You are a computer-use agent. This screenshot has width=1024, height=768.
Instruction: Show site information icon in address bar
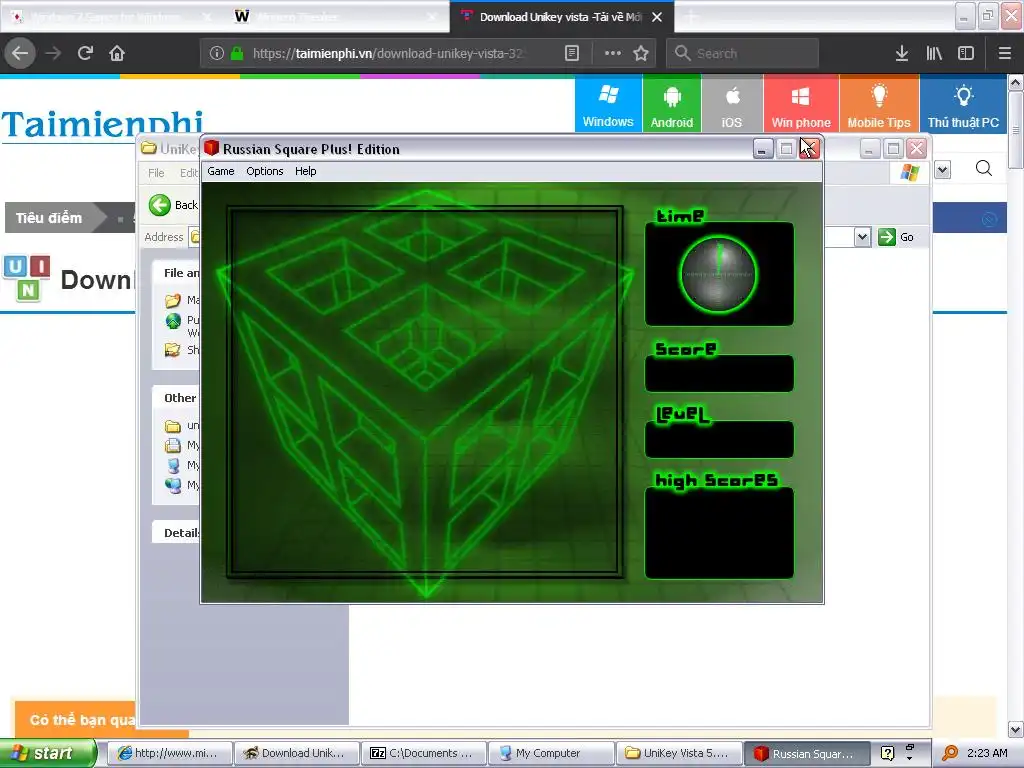217,54
